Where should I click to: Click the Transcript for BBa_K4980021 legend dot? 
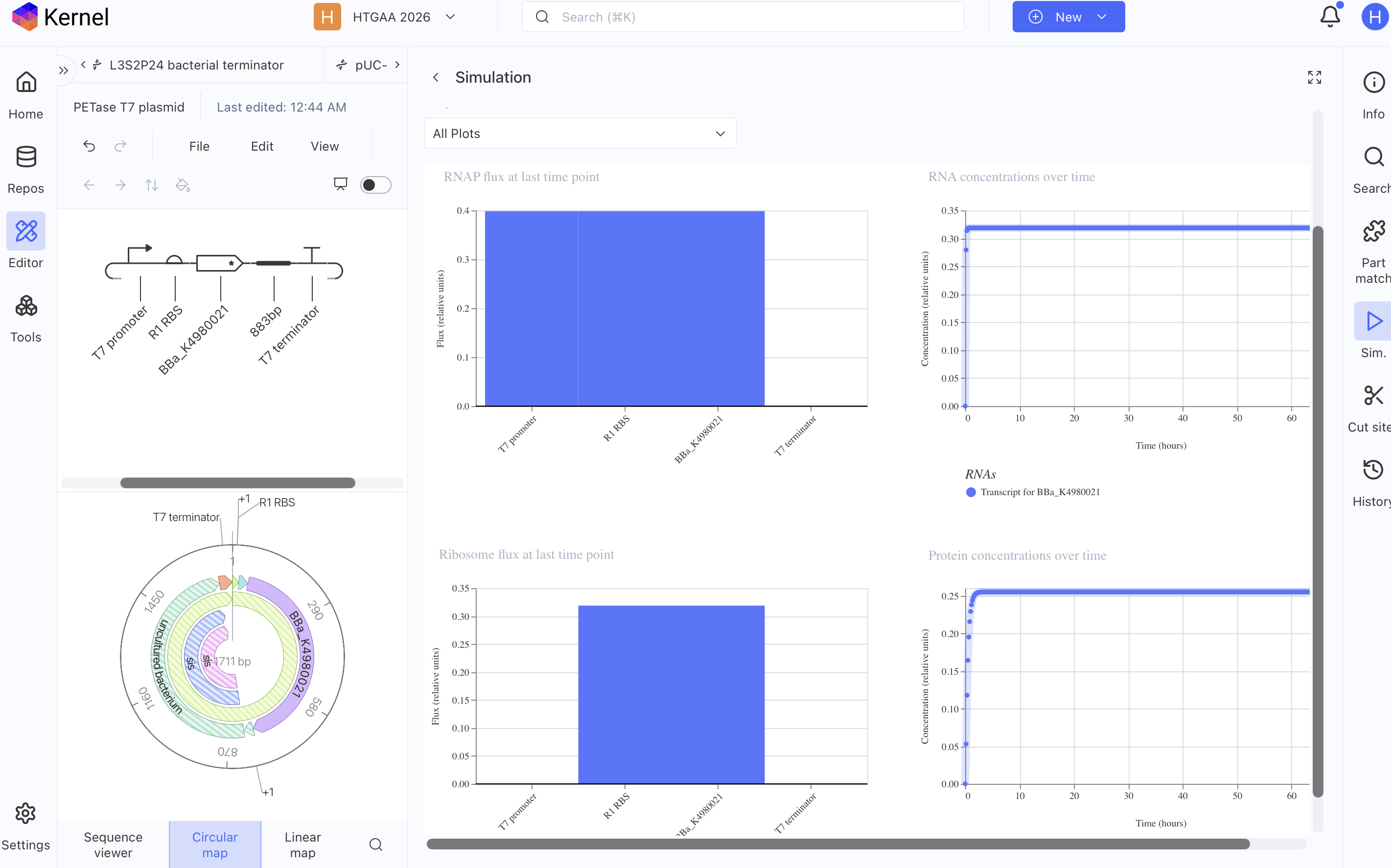(x=971, y=492)
